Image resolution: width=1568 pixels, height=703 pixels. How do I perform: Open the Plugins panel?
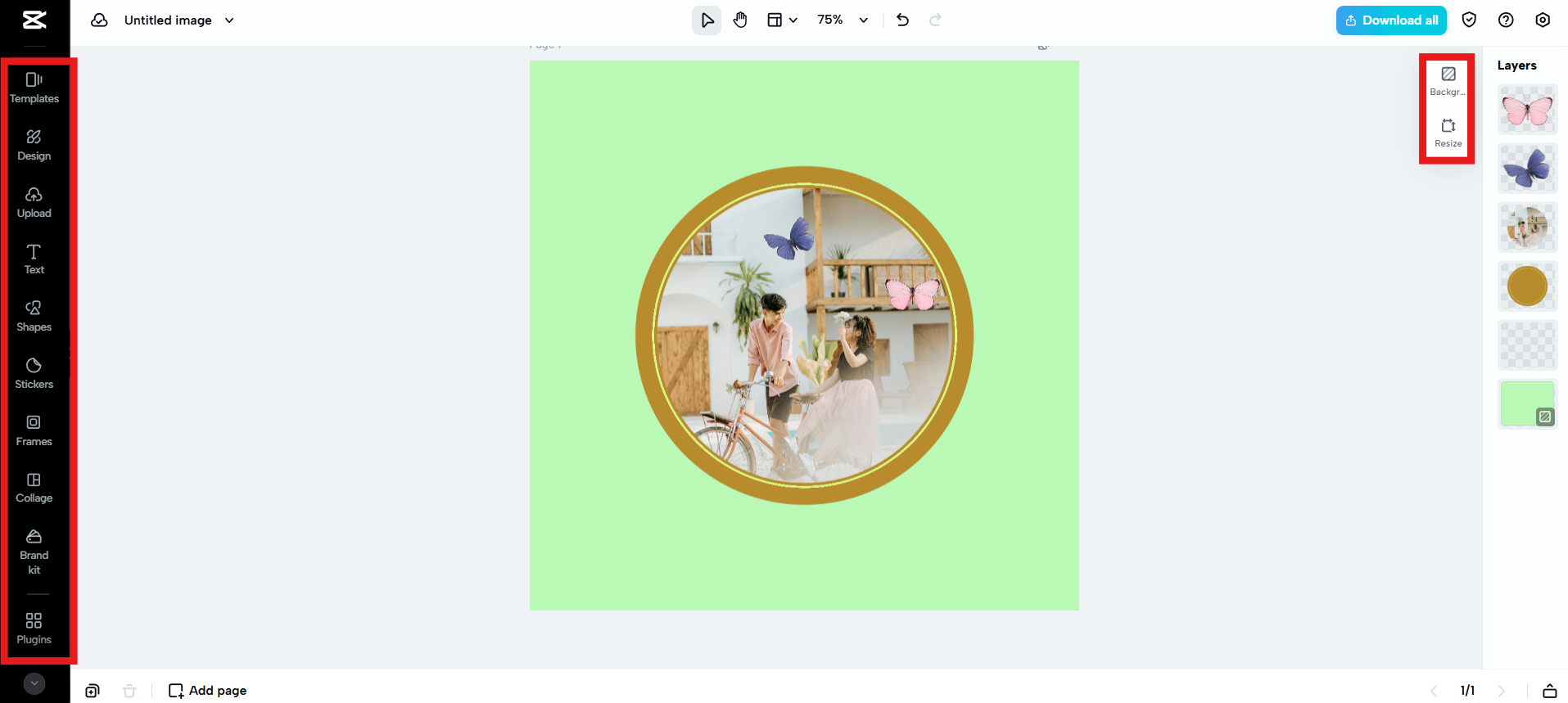pos(34,629)
